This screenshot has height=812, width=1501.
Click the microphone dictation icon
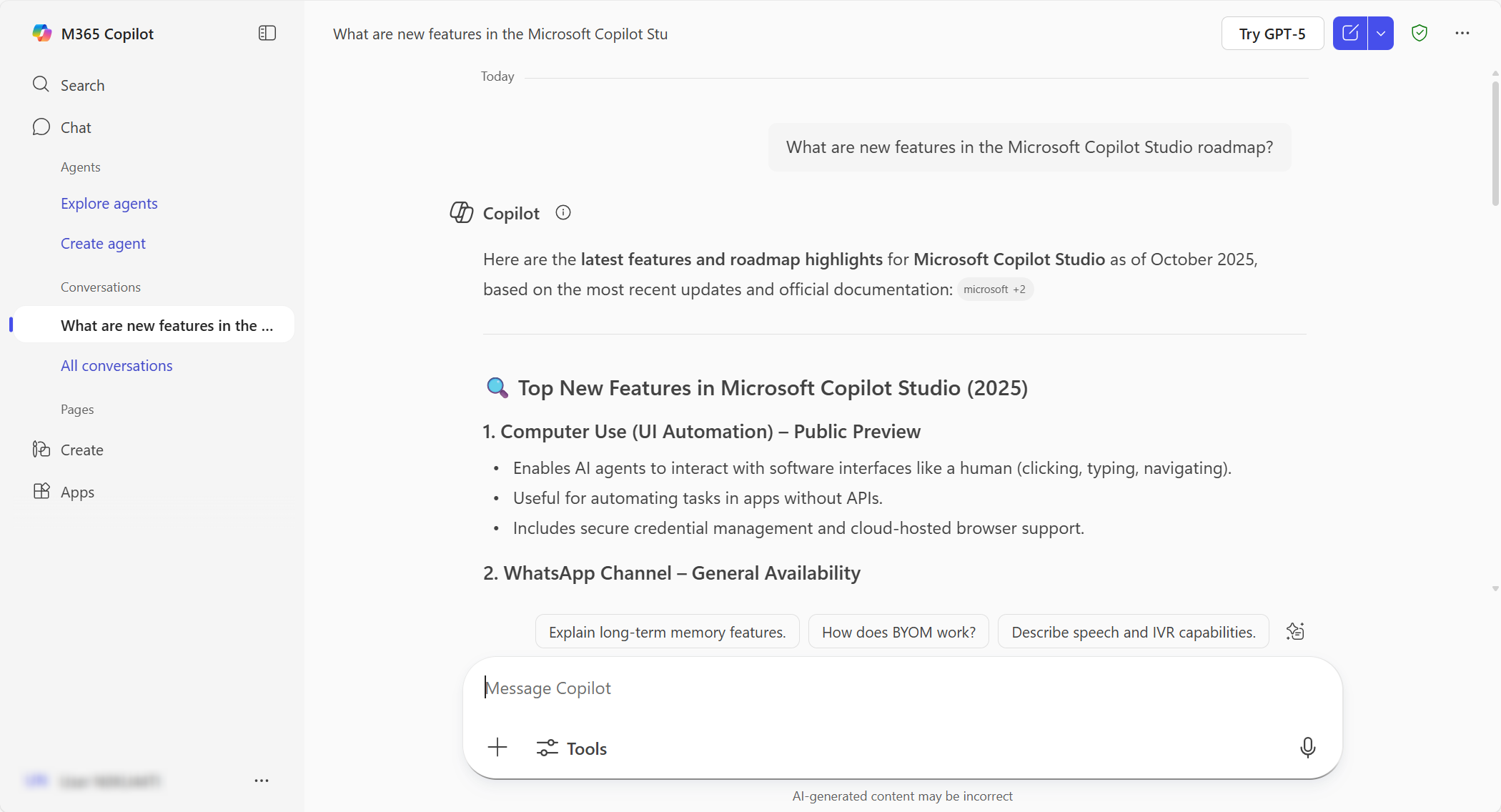tap(1307, 748)
